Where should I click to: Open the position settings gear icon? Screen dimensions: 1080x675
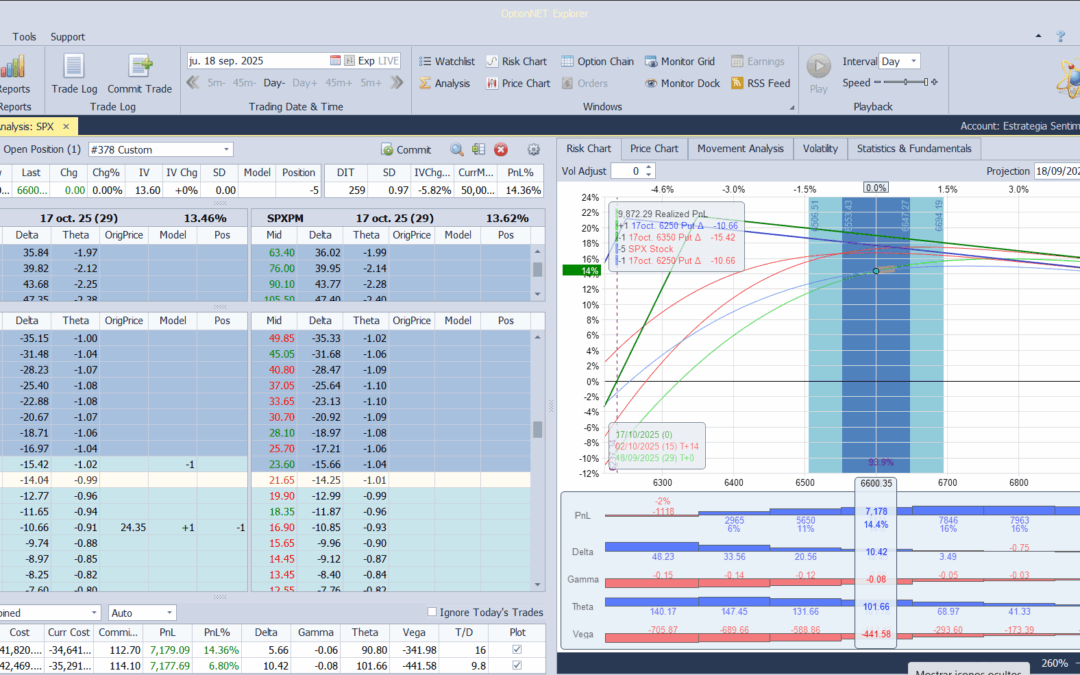pyautogui.click(x=533, y=149)
